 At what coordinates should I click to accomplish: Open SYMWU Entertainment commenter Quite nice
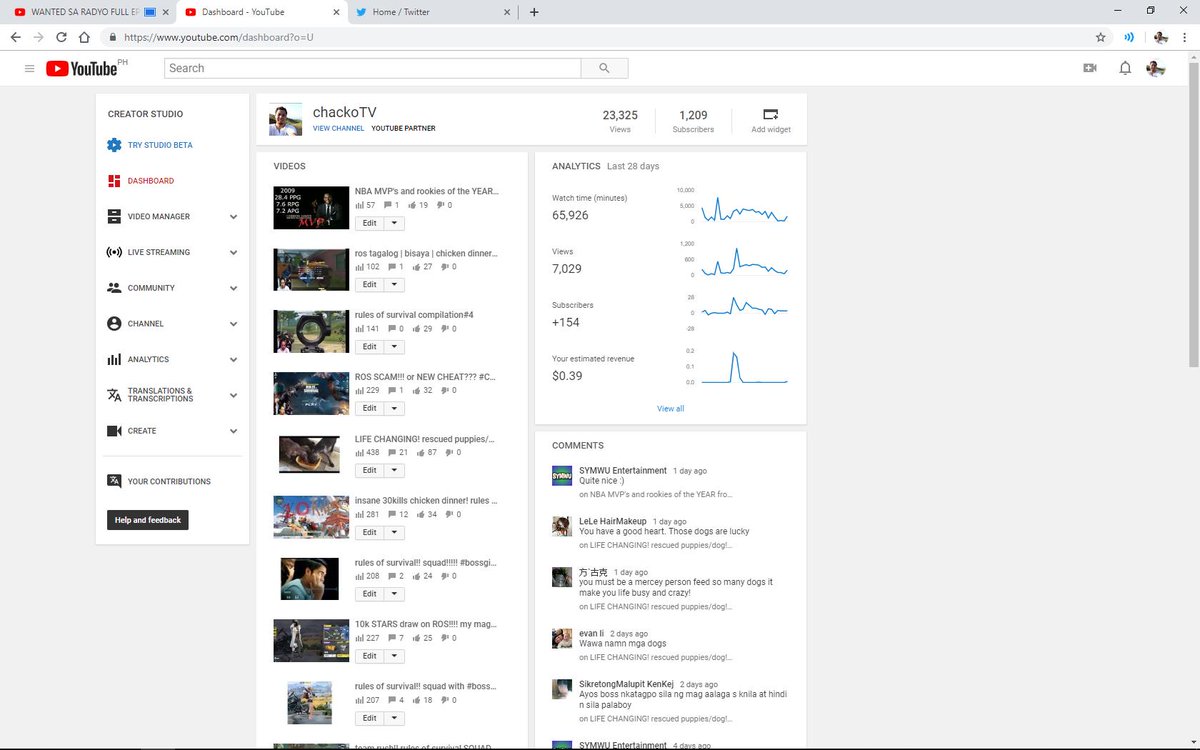click(x=623, y=470)
